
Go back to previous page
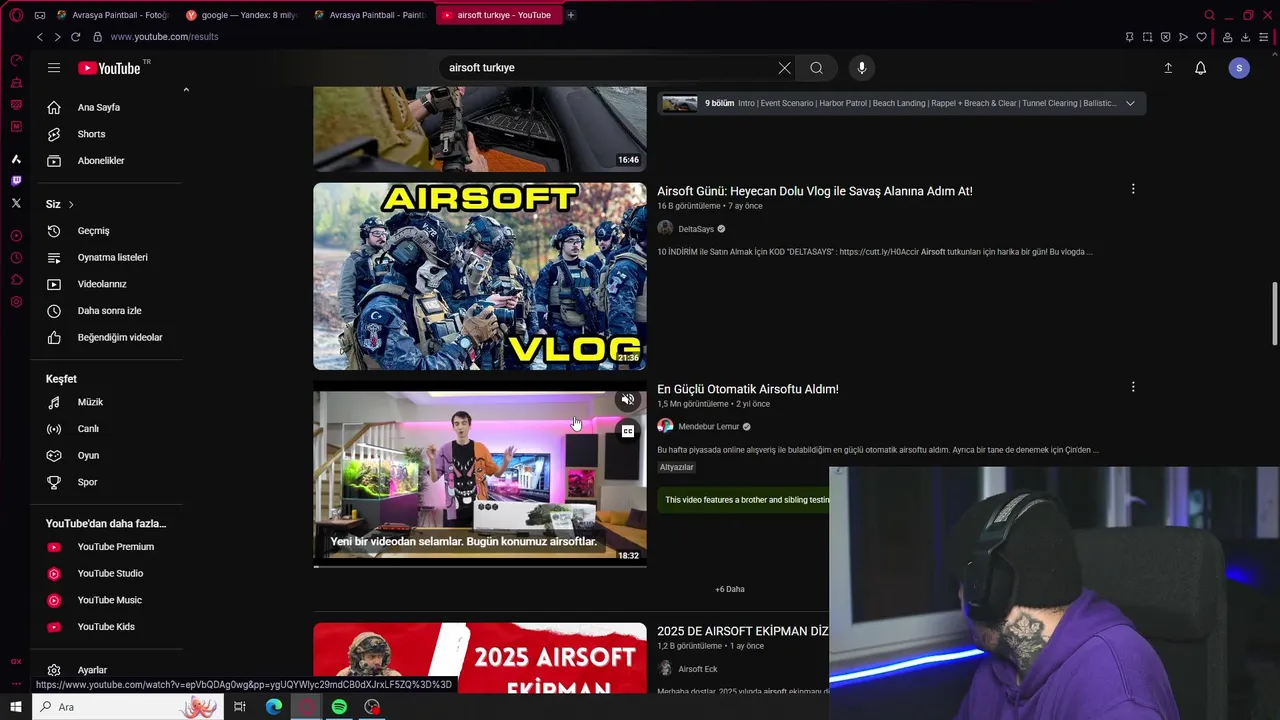tap(40, 37)
